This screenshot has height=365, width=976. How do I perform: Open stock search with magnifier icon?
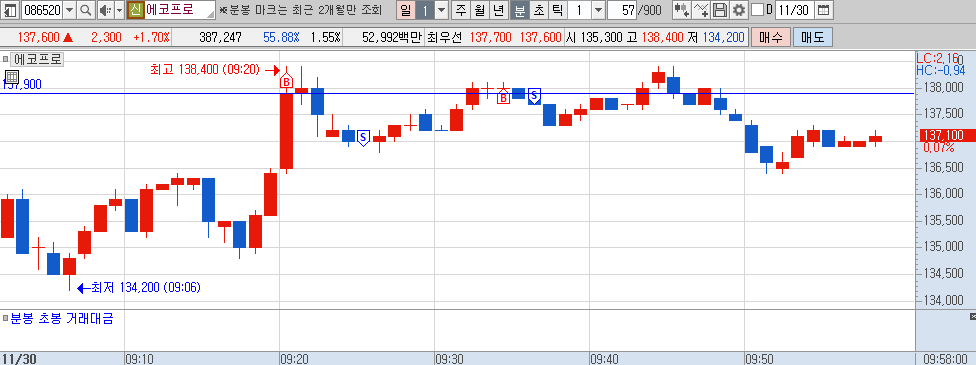tap(86, 10)
